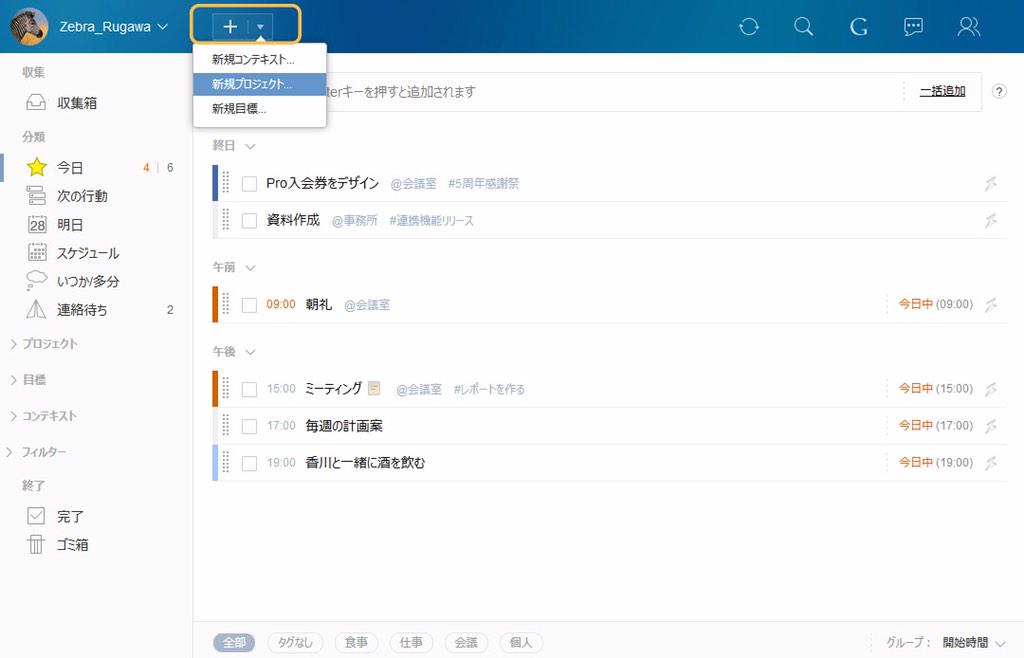This screenshot has height=658, width=1024.
Task: Click pin icon on 毎週の計画案 row
Action: [x=991, y=426]
